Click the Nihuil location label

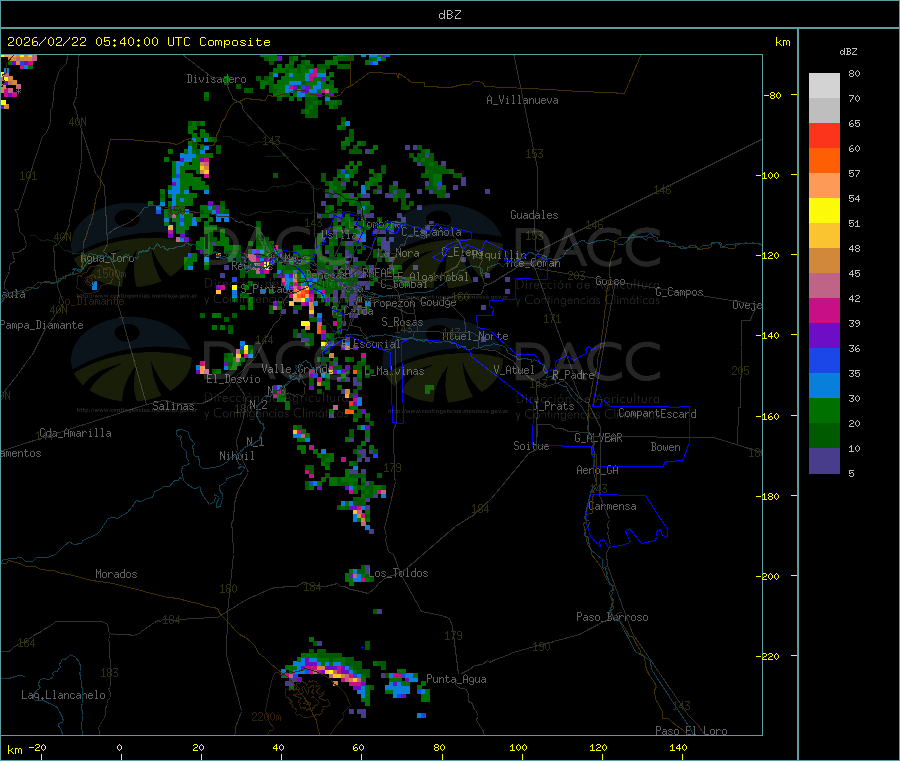point(237,456)
